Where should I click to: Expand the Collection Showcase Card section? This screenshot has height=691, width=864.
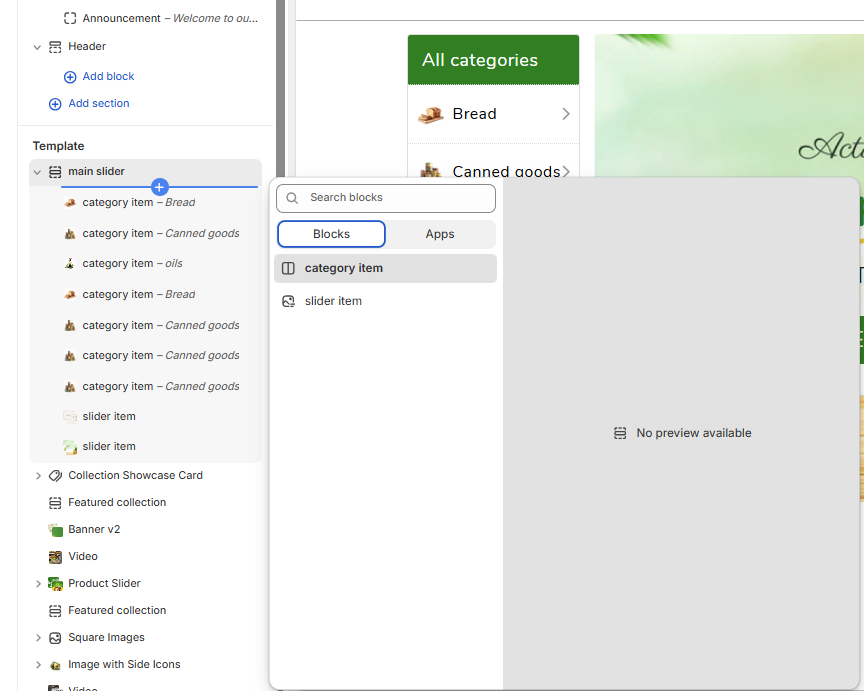click(x=38, y=475)
